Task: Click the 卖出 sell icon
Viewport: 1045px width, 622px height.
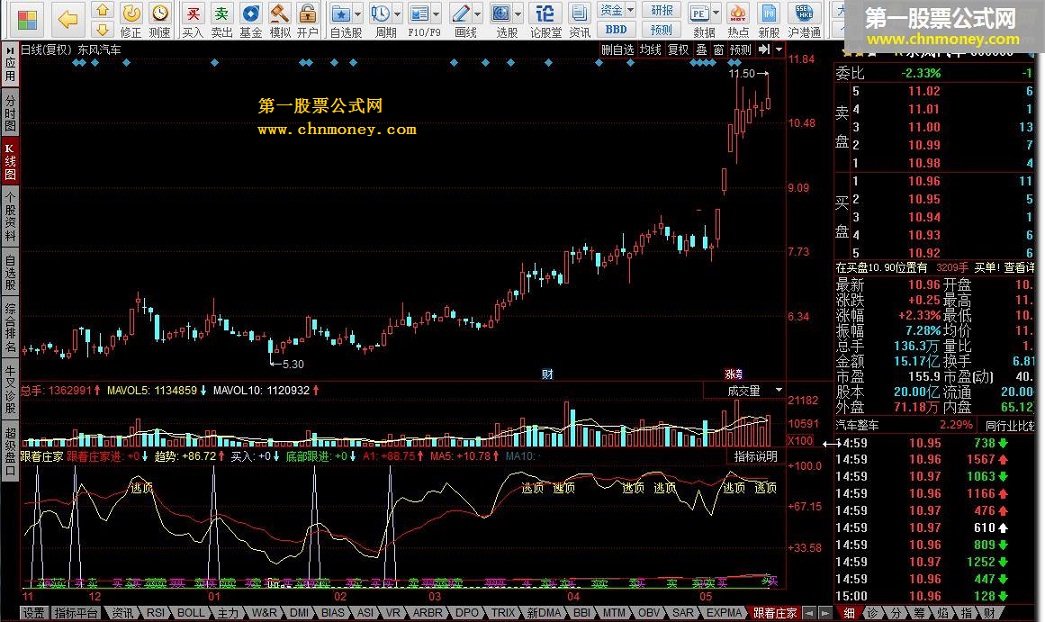Action: click(221, 20)
